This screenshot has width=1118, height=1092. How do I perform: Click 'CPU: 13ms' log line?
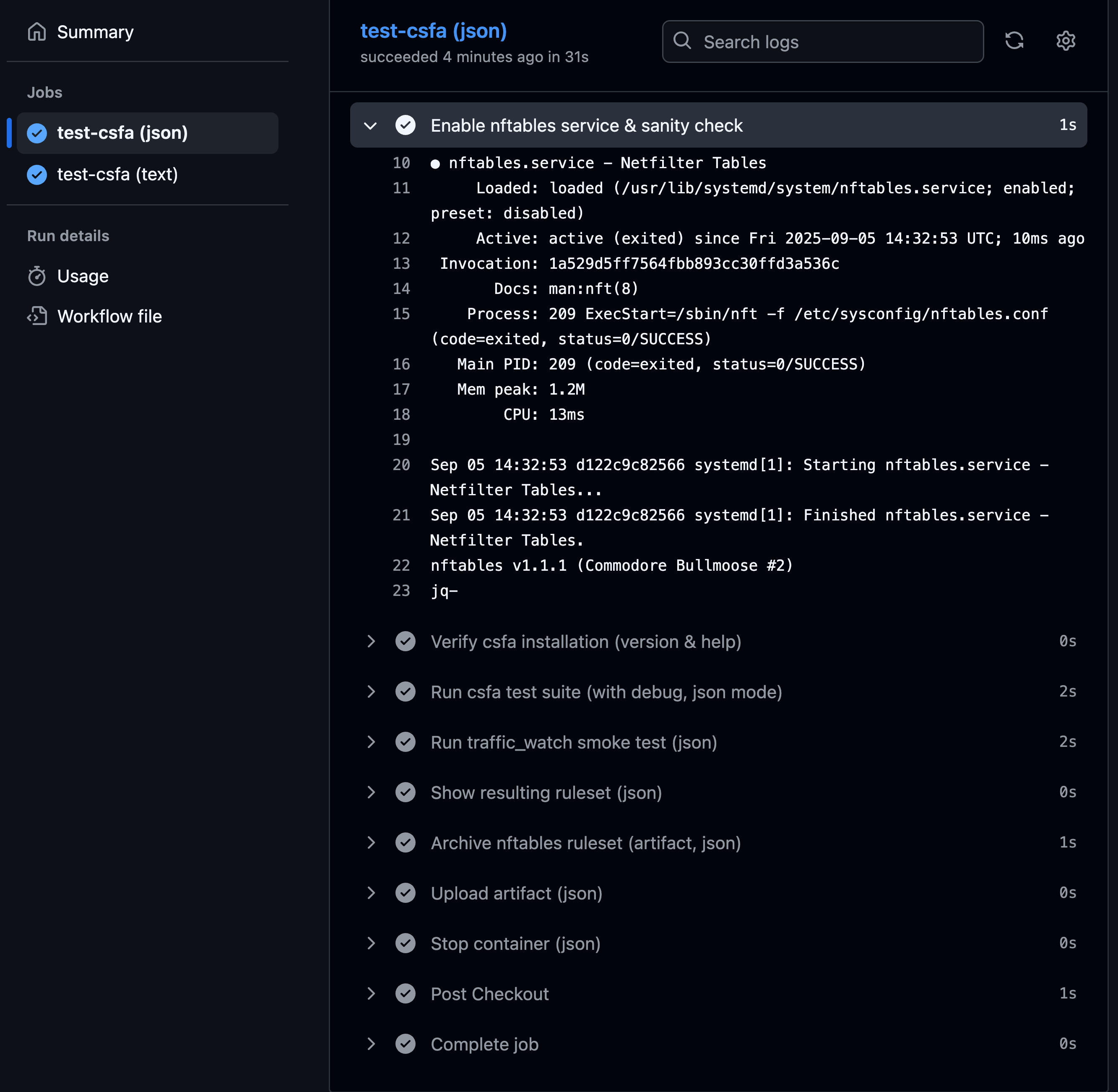pyautogui.click(x=544, y=415)
